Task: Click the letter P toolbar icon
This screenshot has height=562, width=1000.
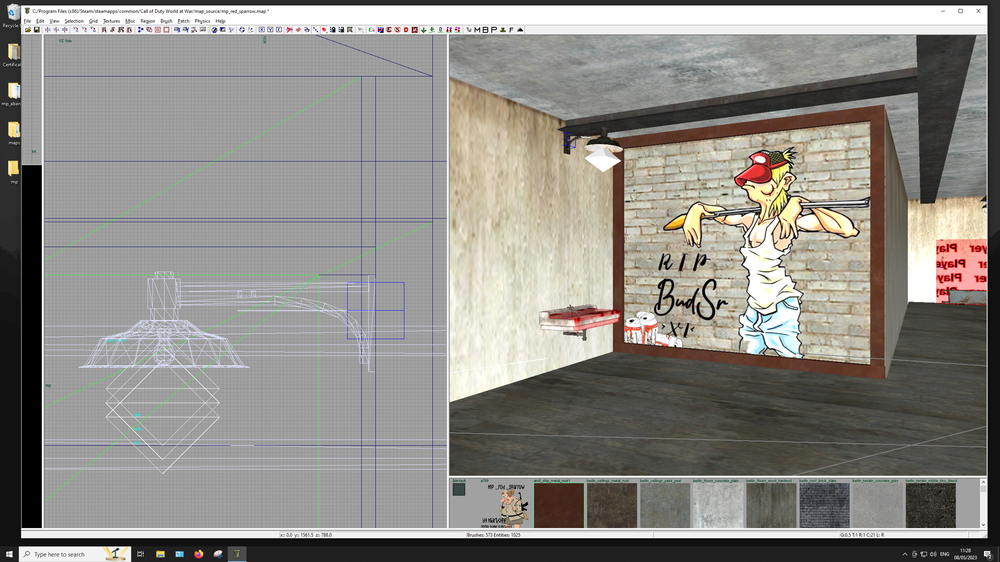Action: click(493, 30)
